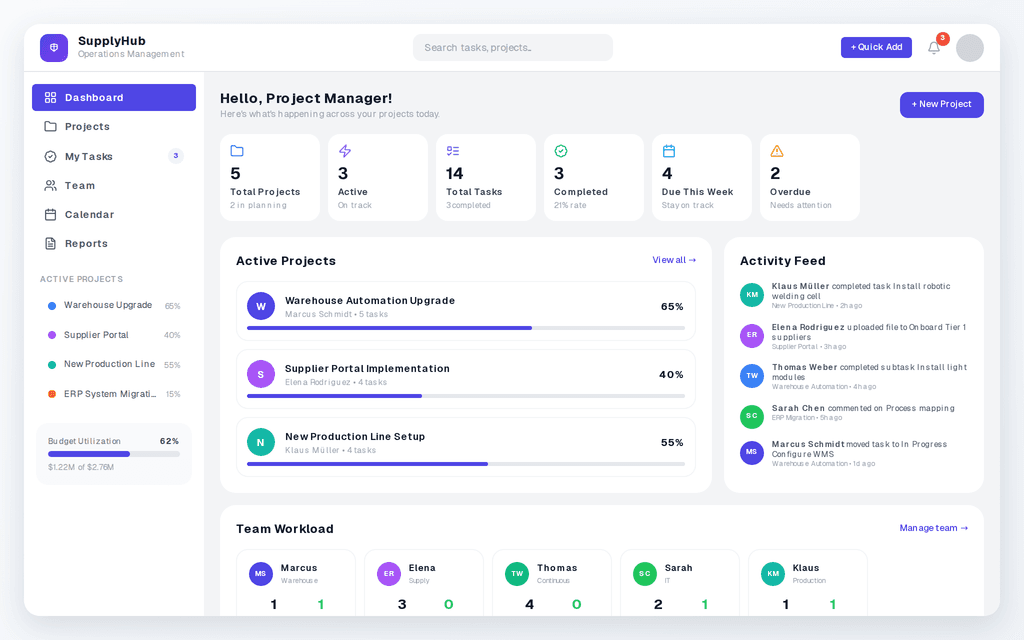Viewport: 1024px width, 640px height.
Task: Open the Reports page
Action: tap(114, 244)
